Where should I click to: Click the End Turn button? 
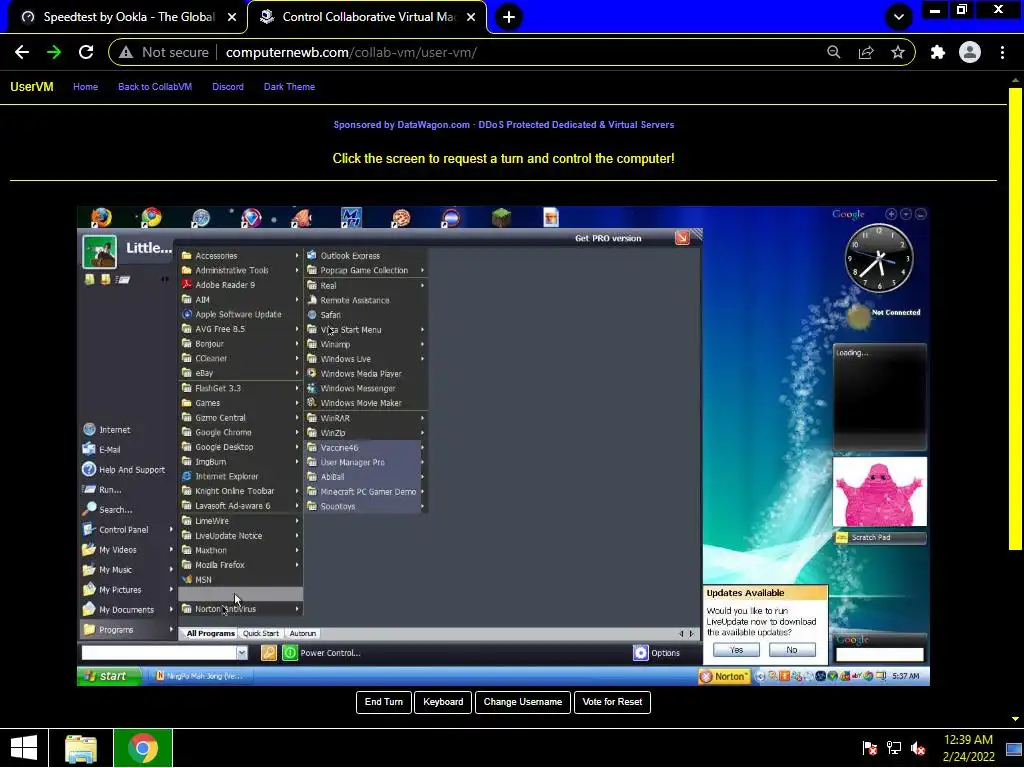click(x=383, y=702)
